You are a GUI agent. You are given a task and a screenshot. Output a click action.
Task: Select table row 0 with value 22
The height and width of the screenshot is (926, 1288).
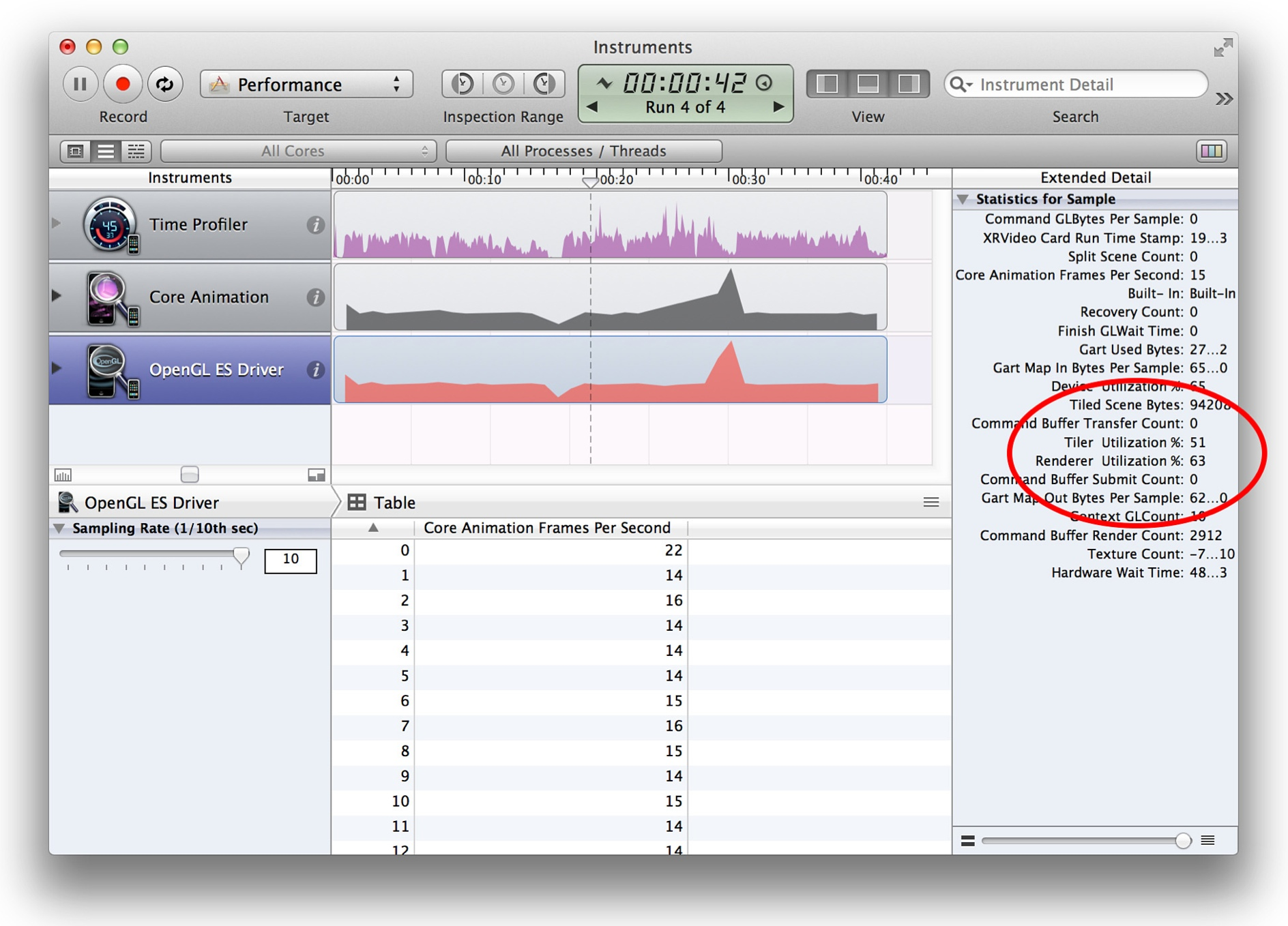(641, 550)
